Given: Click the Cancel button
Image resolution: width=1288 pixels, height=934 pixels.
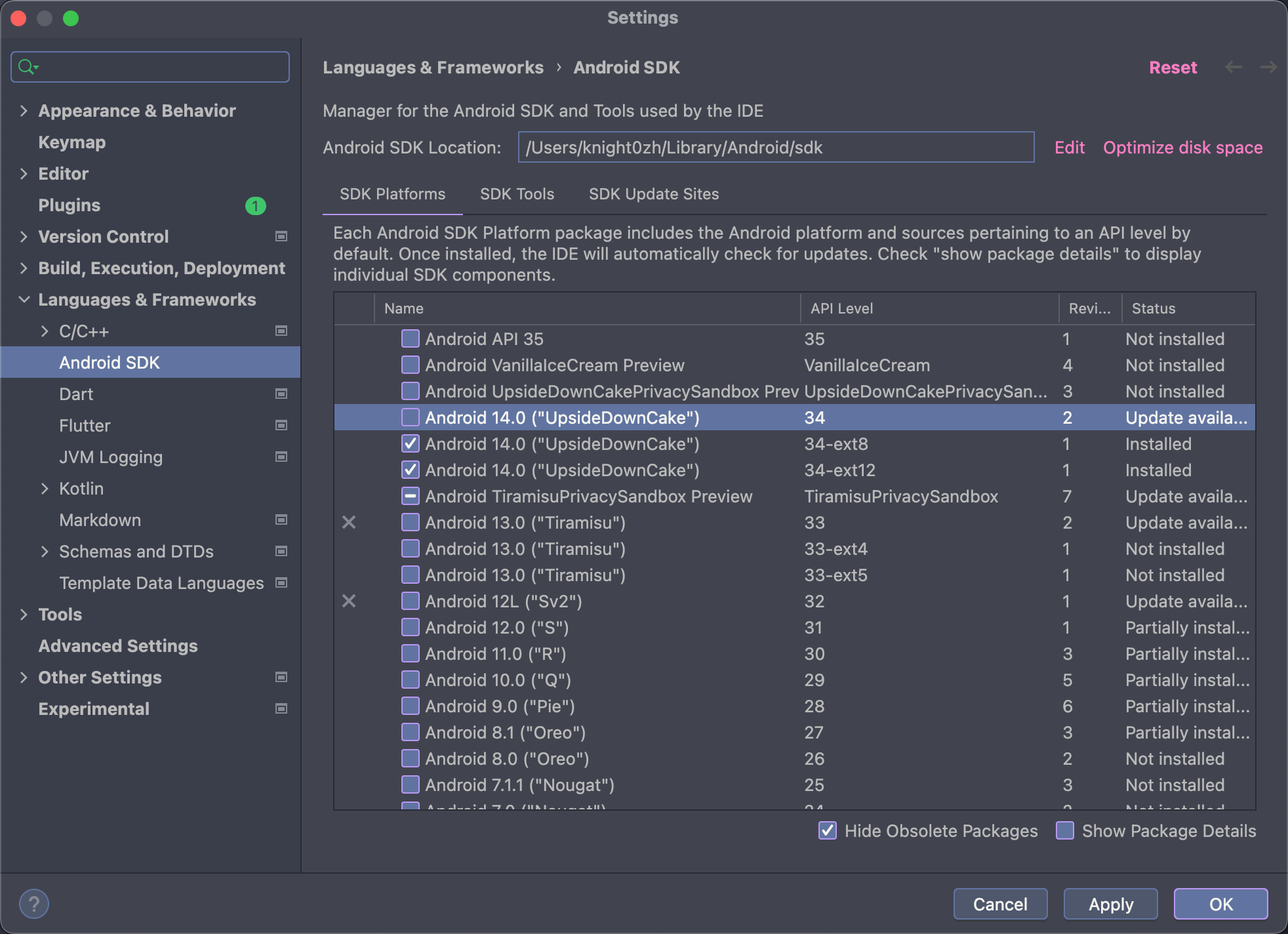Looking at the screenshot, I should pos(1000,904).
